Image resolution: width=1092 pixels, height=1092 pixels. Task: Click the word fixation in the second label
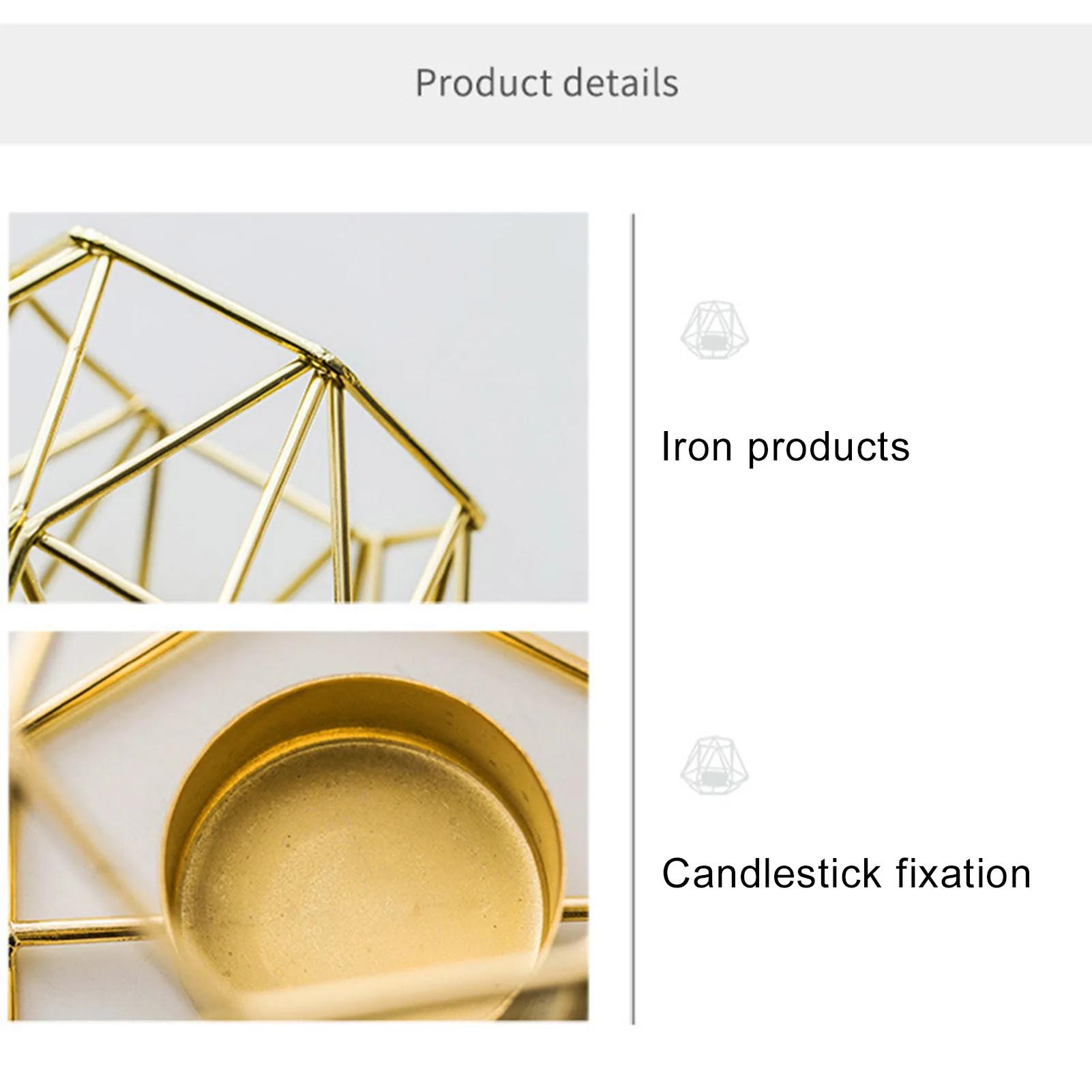pos(962,874)
